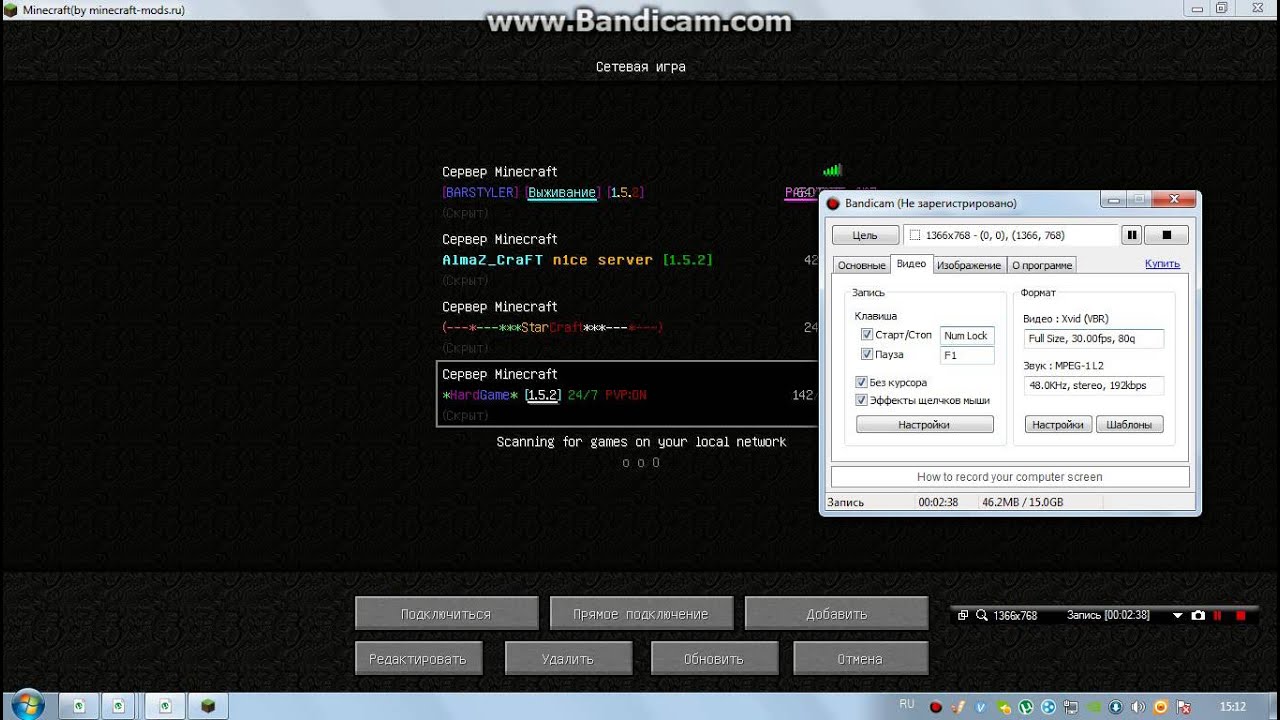1280x720 pixels.
Task: Click the second uTorrent file taskbar button
Action: 118,705
